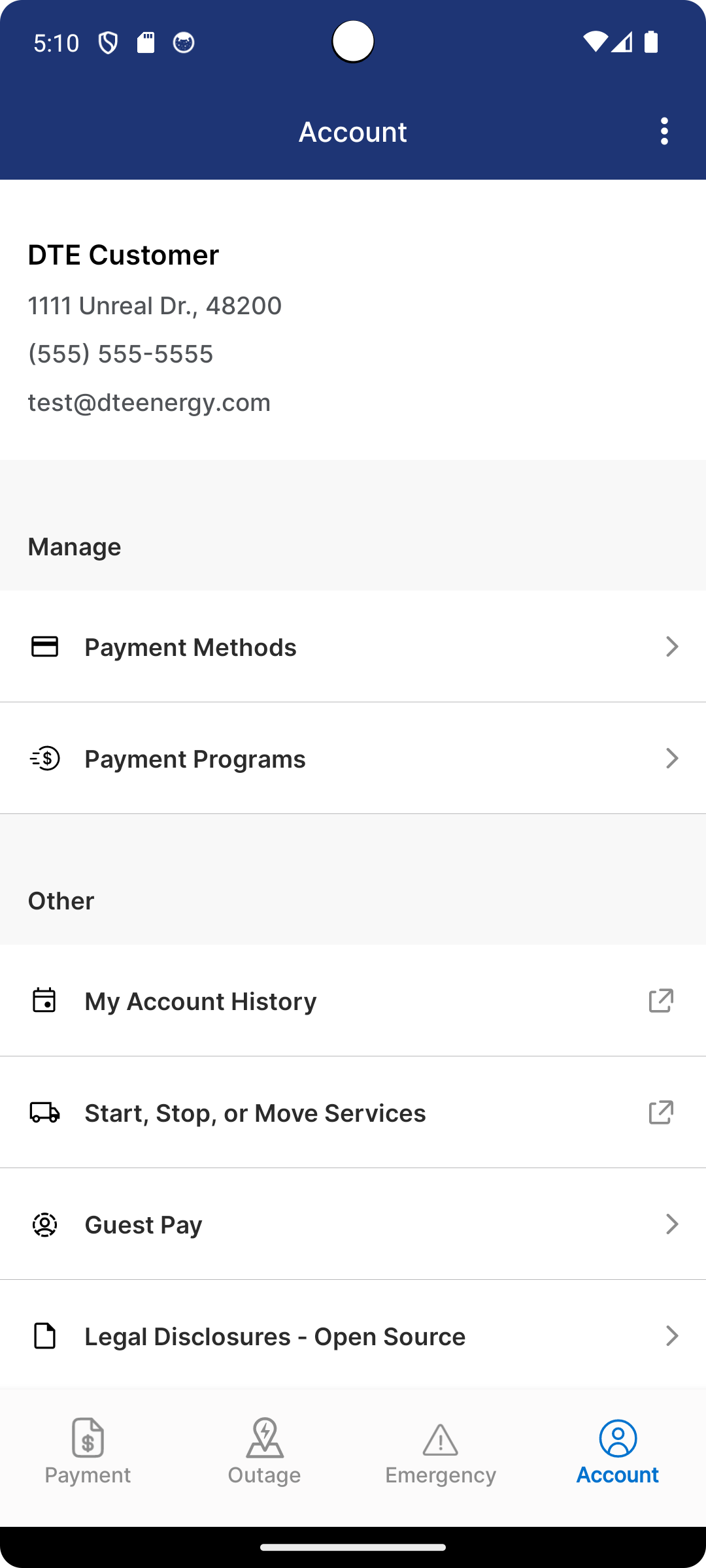Open Legal Disclosures - Open Source
Viewport: 706px width, 1568px height.
(275, 1337)
